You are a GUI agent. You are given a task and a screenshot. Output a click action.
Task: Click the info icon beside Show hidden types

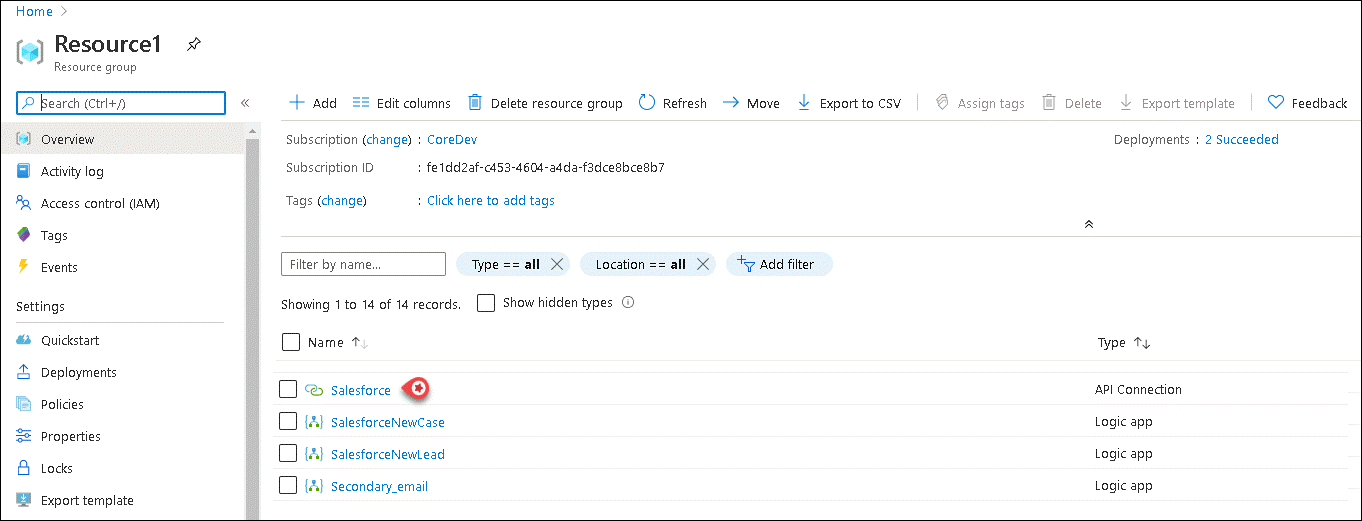tap(629, 303)
